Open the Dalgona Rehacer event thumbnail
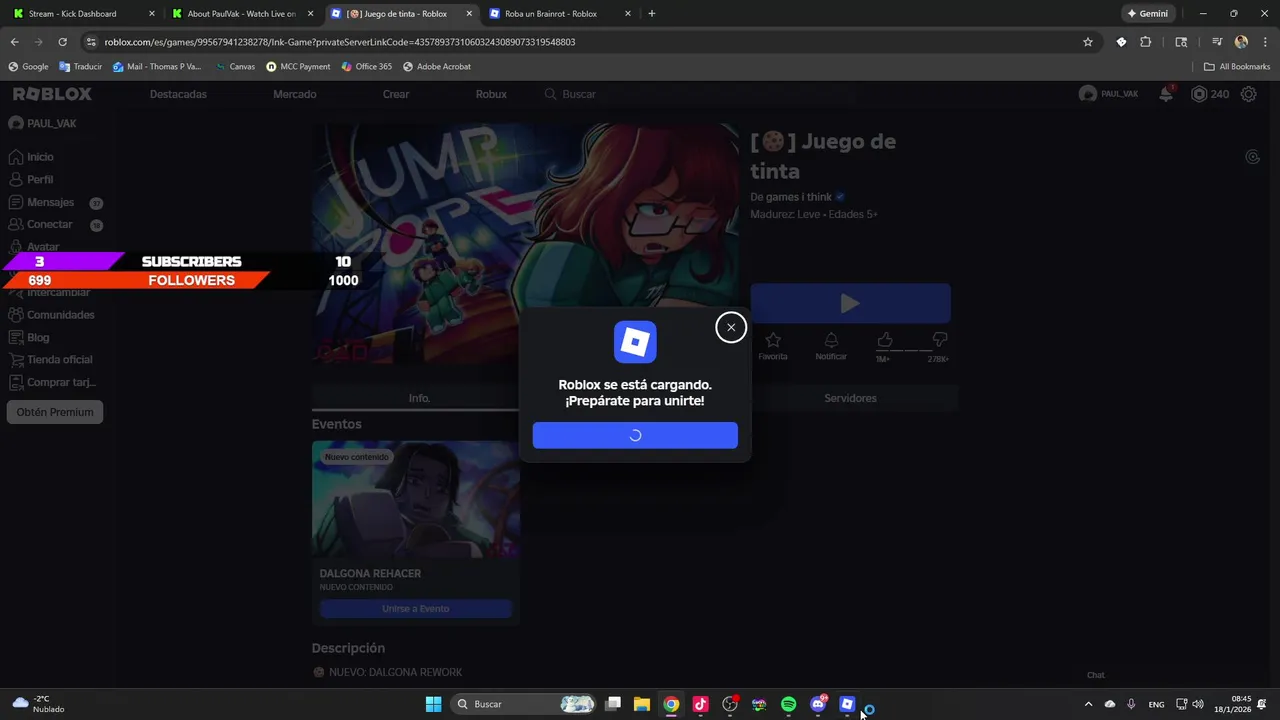The height and width of the screenshot is (720, 1280). 415,500
